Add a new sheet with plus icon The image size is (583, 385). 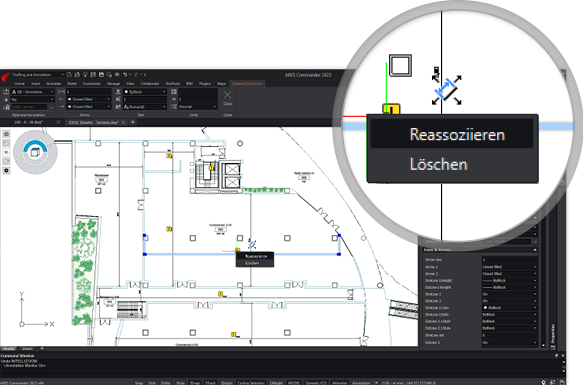pos(42,349)
